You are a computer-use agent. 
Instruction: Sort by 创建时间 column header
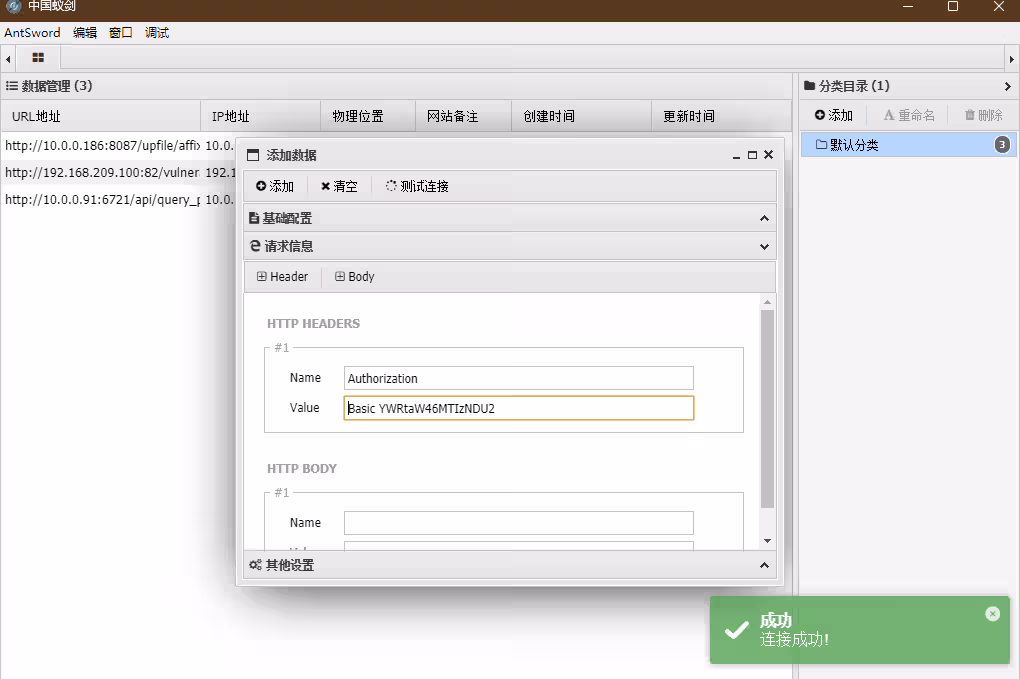click(549, 116)
